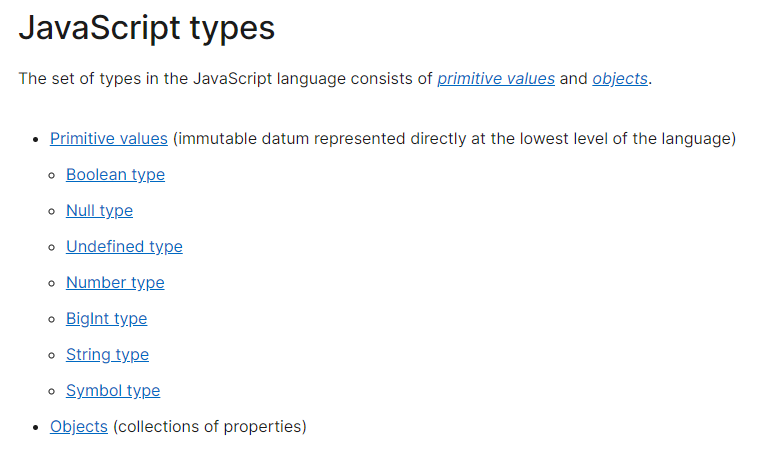Open the italic "objects" link in intro sentence
This screenshot has width=775, height=455.
tap(620, 79)
